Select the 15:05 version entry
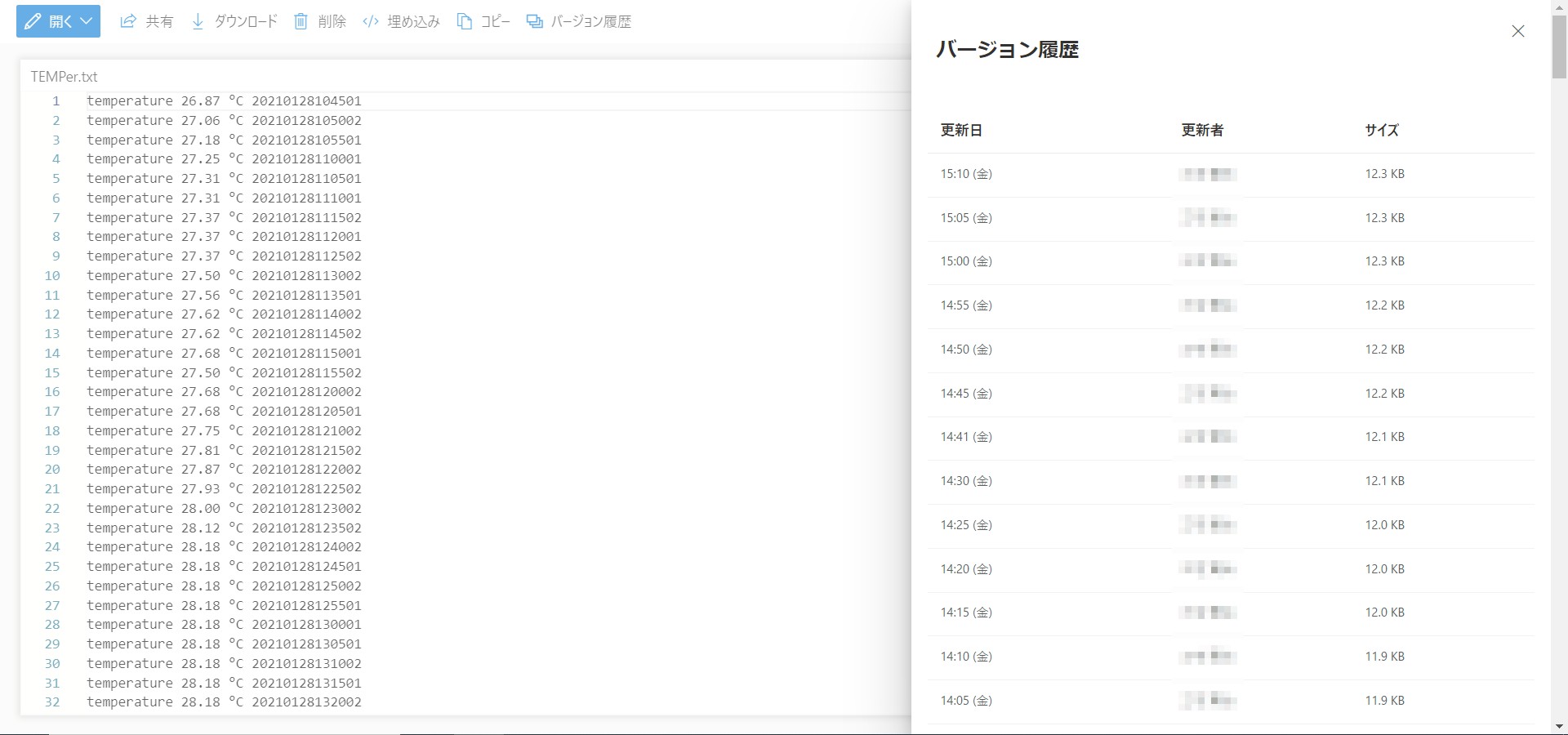 966,218
